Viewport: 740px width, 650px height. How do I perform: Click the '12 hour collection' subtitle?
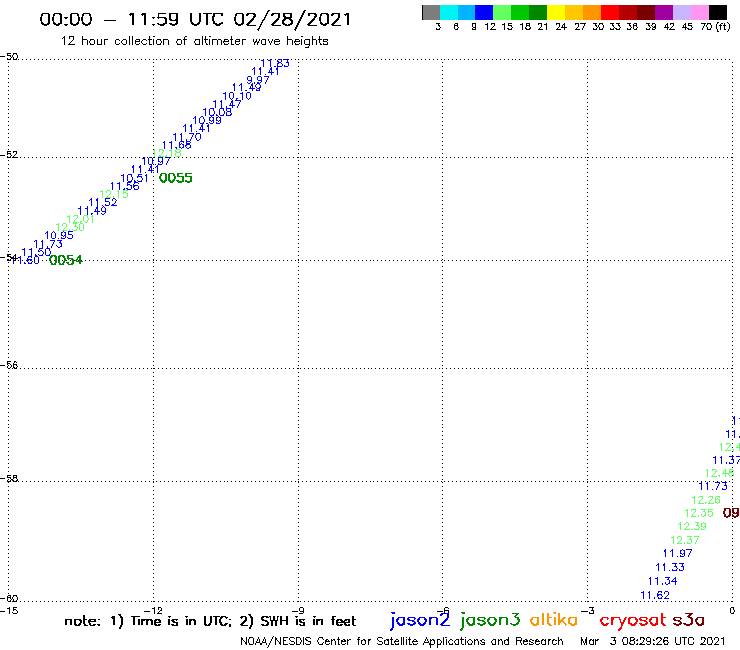click(194, 41)
